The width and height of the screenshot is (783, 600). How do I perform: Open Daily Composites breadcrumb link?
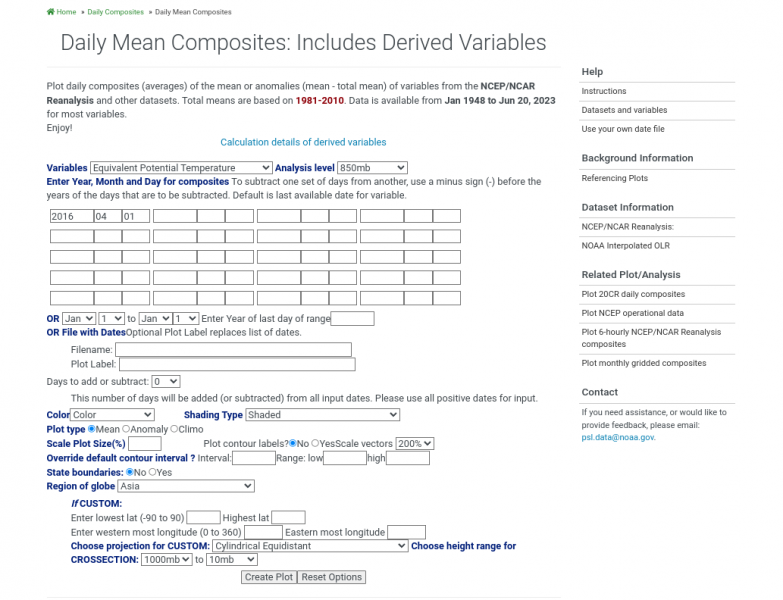point(115,12)
